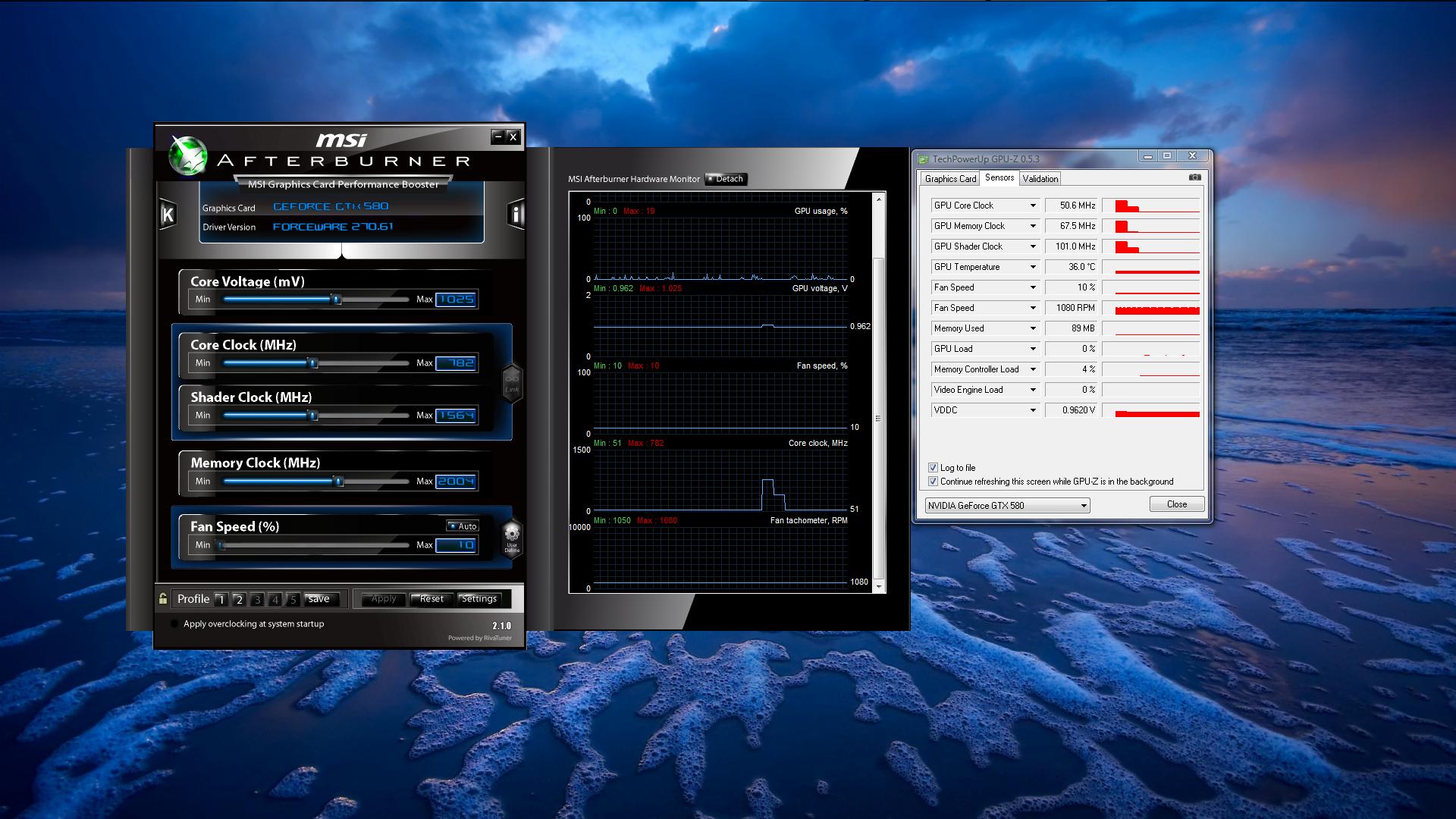This screenshot has width=1456, height=819.
Task: Click the profile lock icon
Action: pyautogui.click(x=163, y=599)
